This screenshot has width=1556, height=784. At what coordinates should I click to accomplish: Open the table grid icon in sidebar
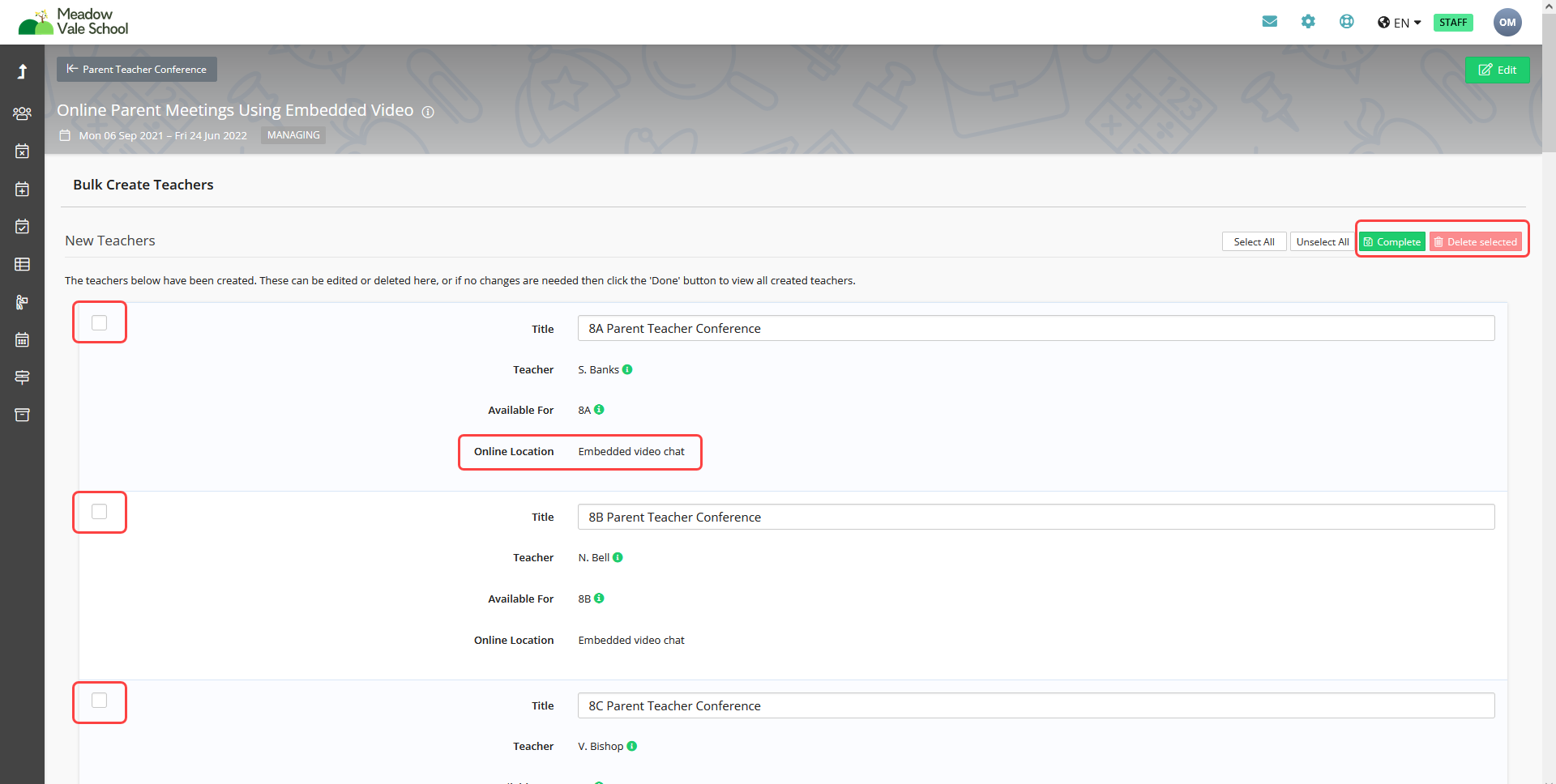pyautogui.click(x=22, y=264)
